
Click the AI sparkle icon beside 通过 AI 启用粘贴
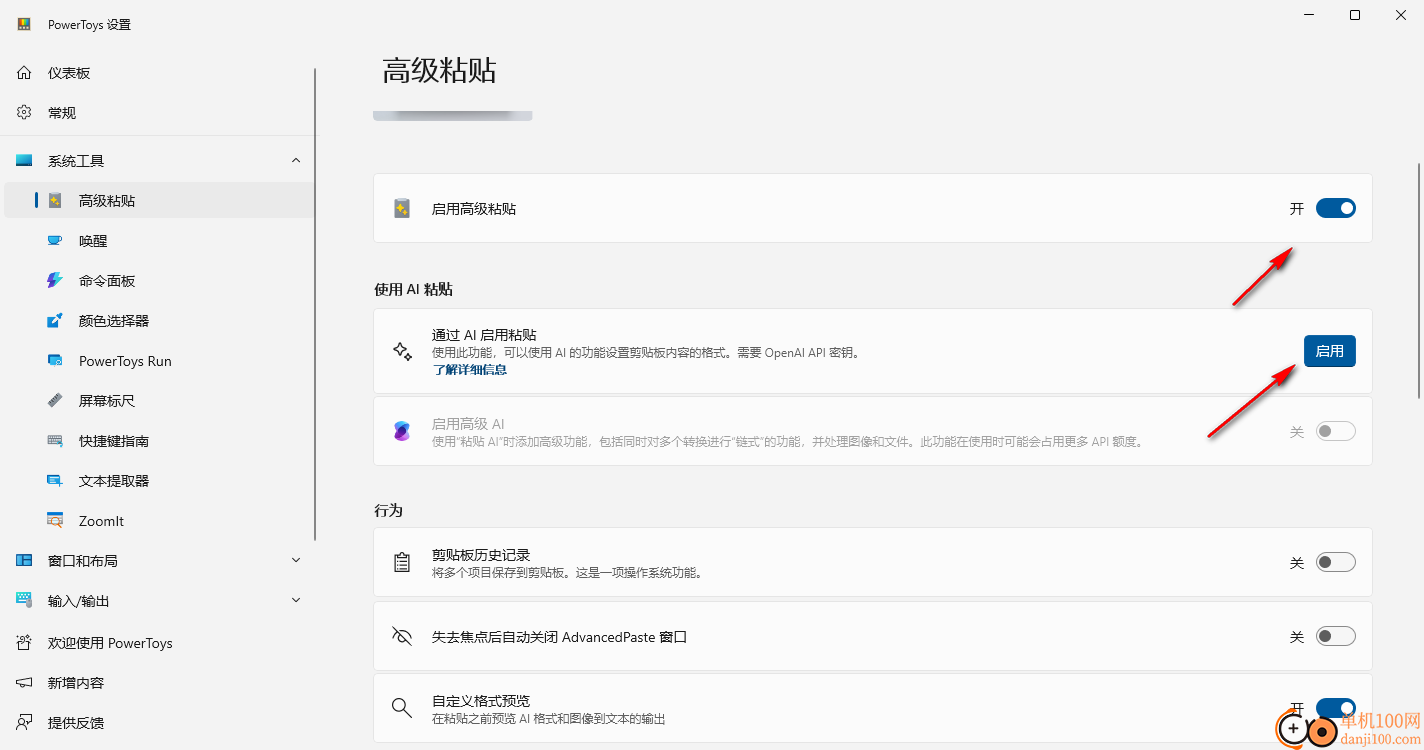point(402,351)
